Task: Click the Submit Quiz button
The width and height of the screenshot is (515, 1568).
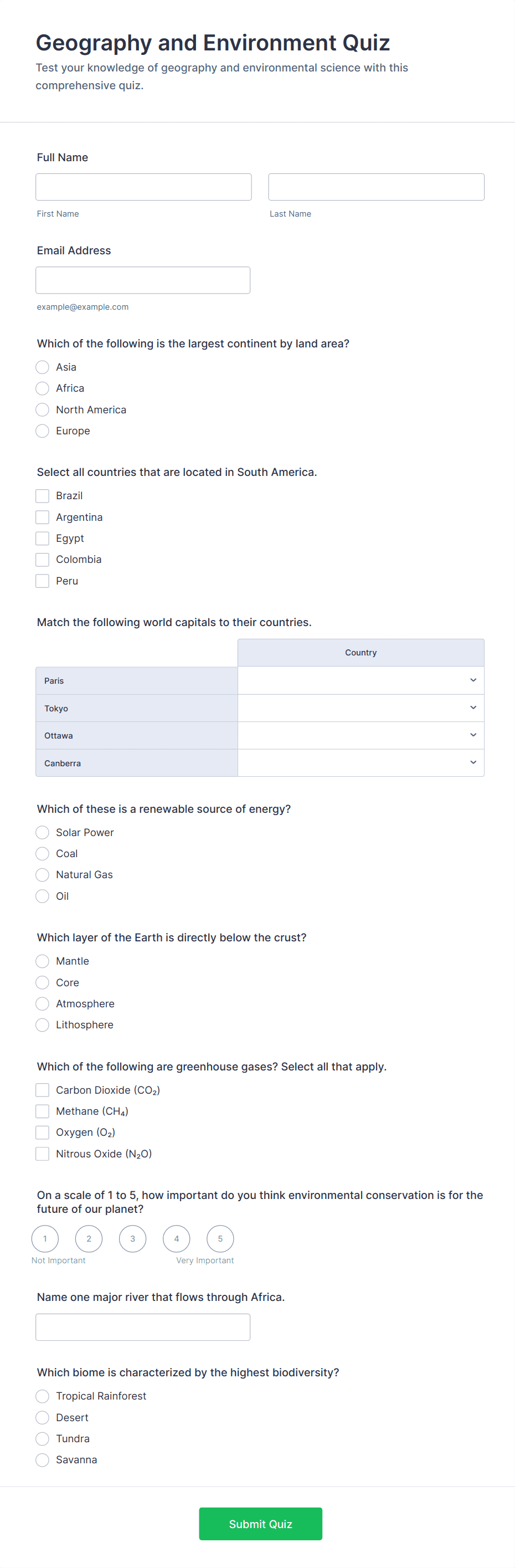Action: tap(260, 1524)
